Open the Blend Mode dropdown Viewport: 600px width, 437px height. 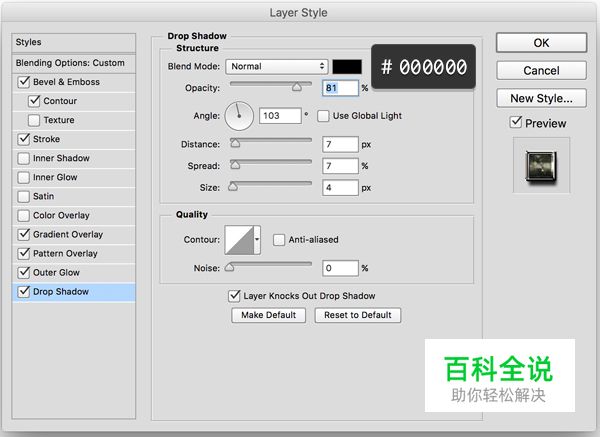click(277, 67)
